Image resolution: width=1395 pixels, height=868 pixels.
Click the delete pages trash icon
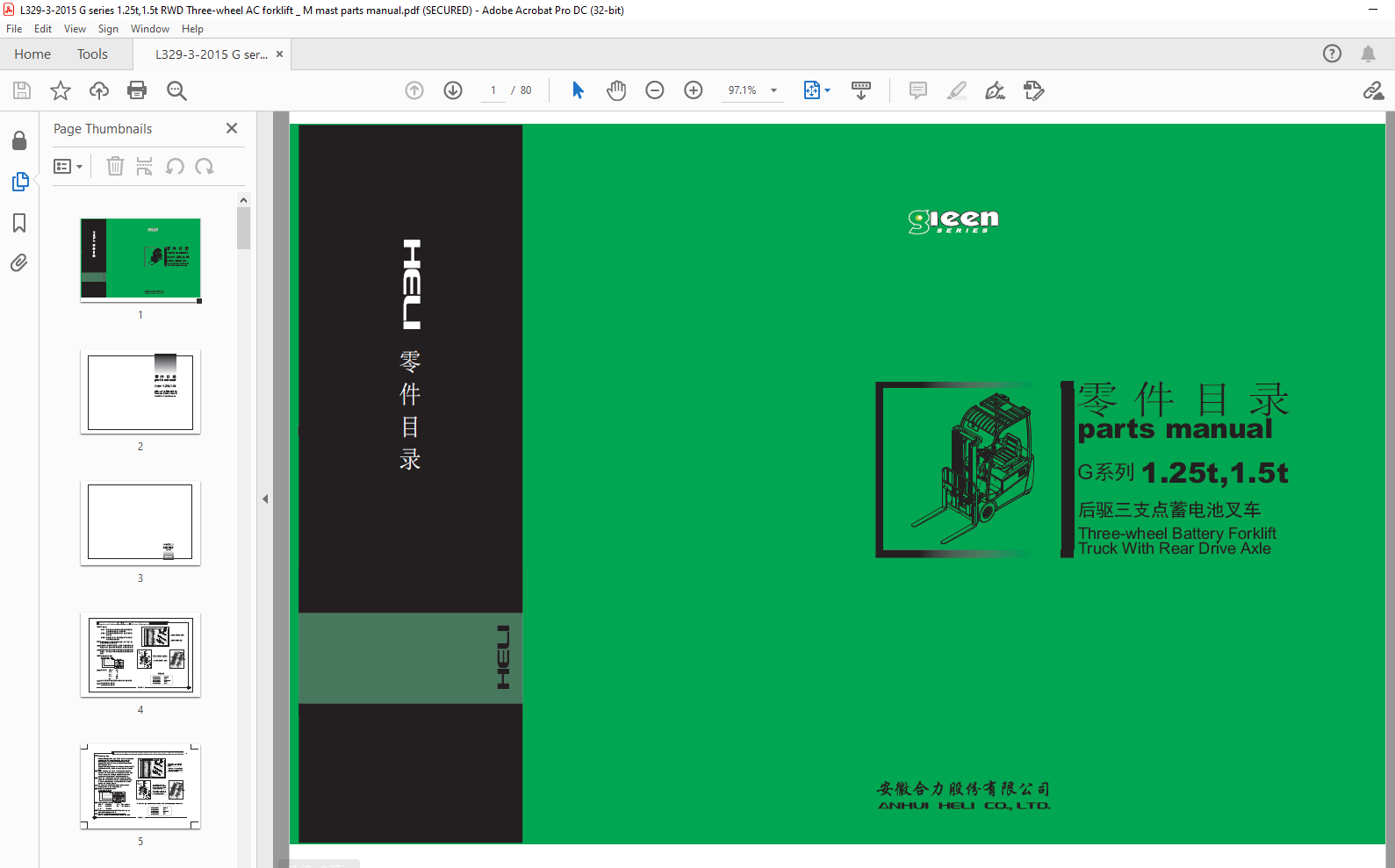[115, 166]
